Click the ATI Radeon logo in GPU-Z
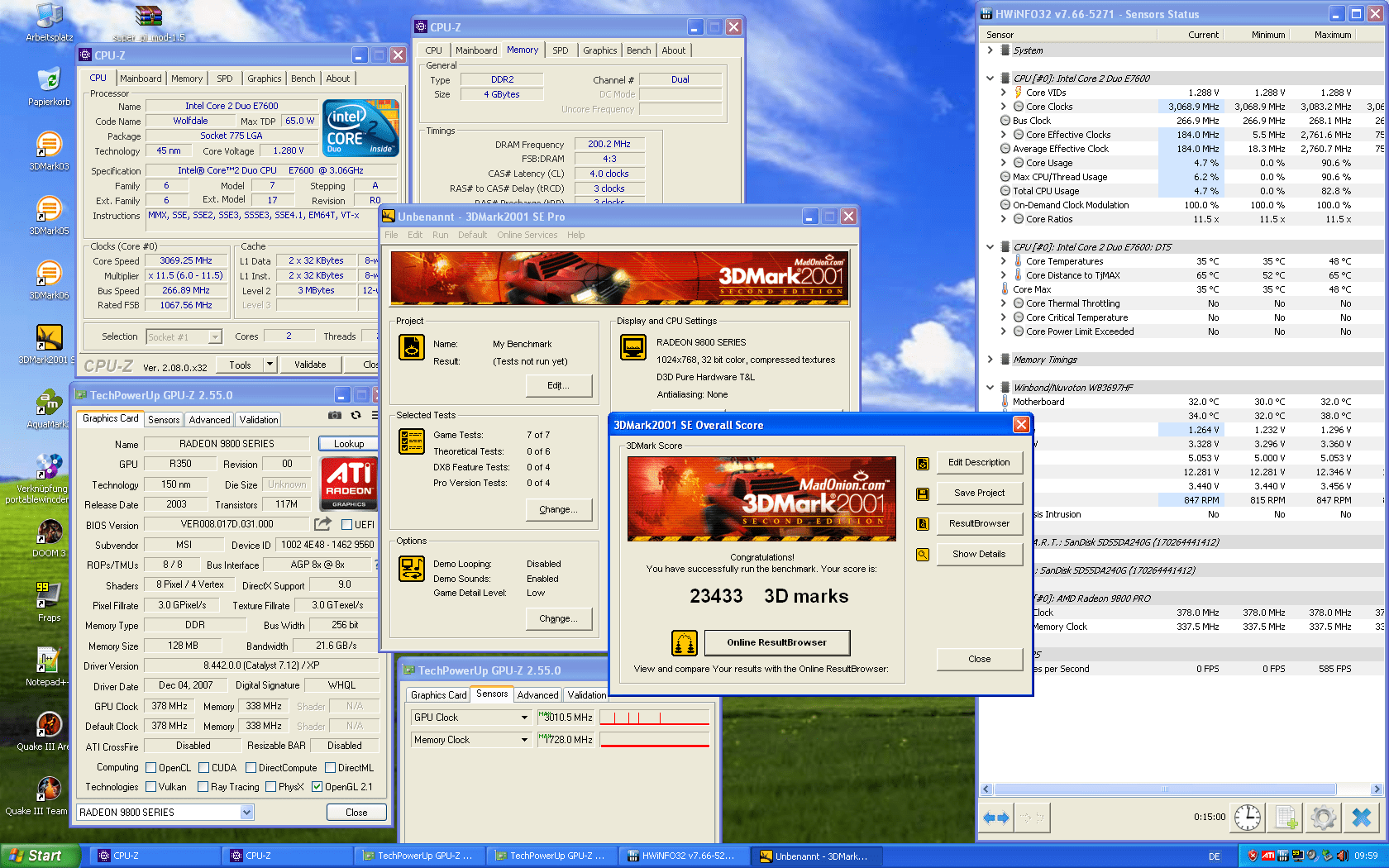The image size is (1389, 868). [x=349, y=485]
